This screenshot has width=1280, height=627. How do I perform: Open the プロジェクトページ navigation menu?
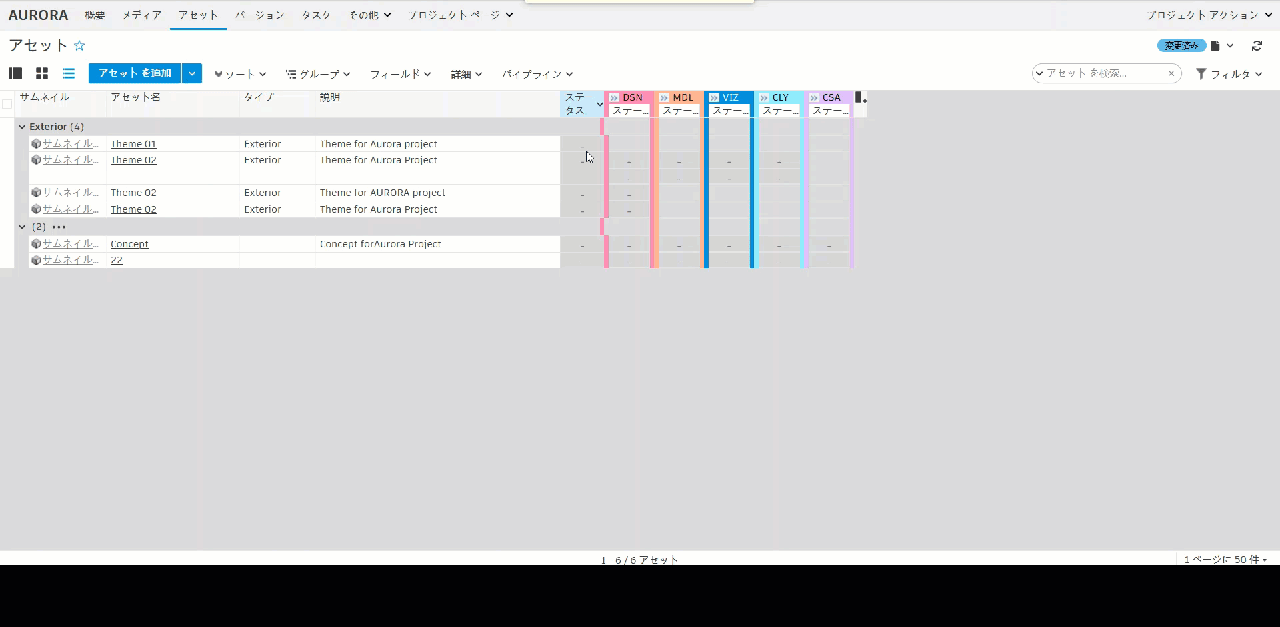click(462, 15)
